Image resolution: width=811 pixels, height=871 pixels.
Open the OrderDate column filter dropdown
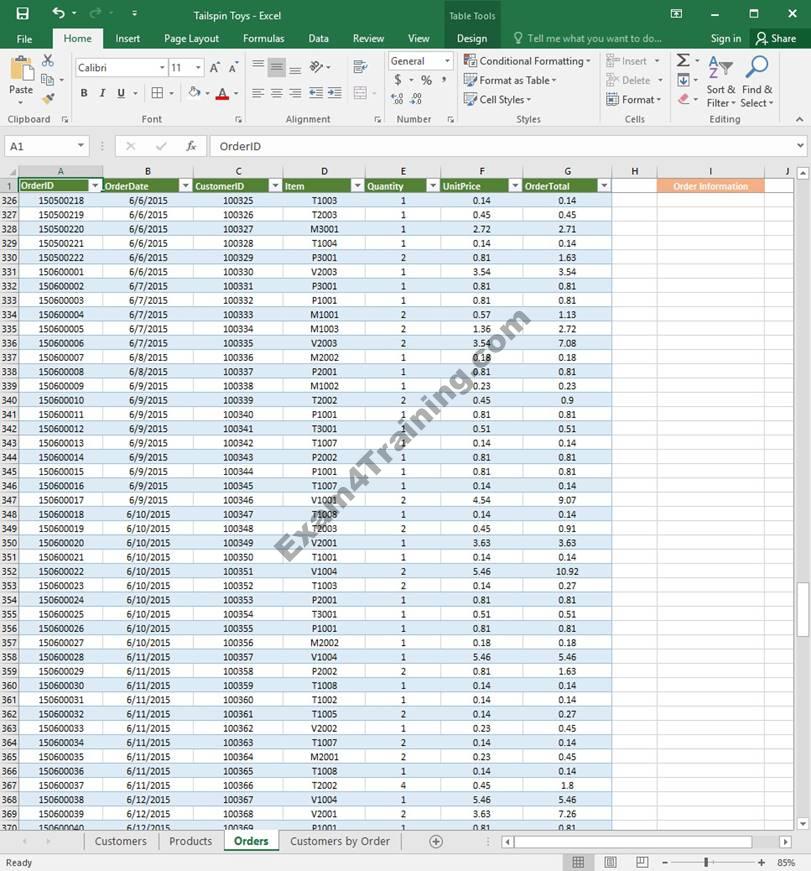[185, 186]
